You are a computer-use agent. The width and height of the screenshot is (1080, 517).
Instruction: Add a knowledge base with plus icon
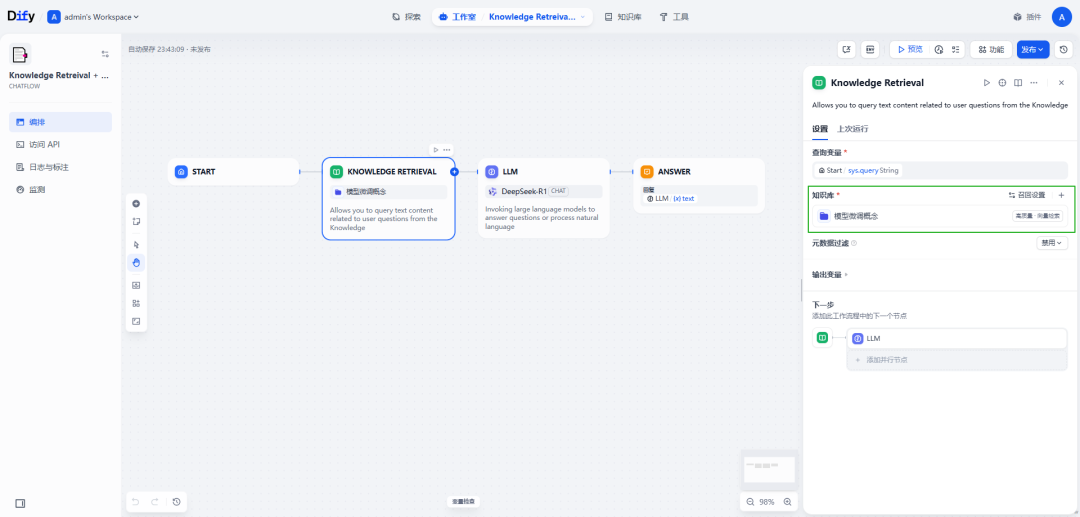click(1061, 195)
